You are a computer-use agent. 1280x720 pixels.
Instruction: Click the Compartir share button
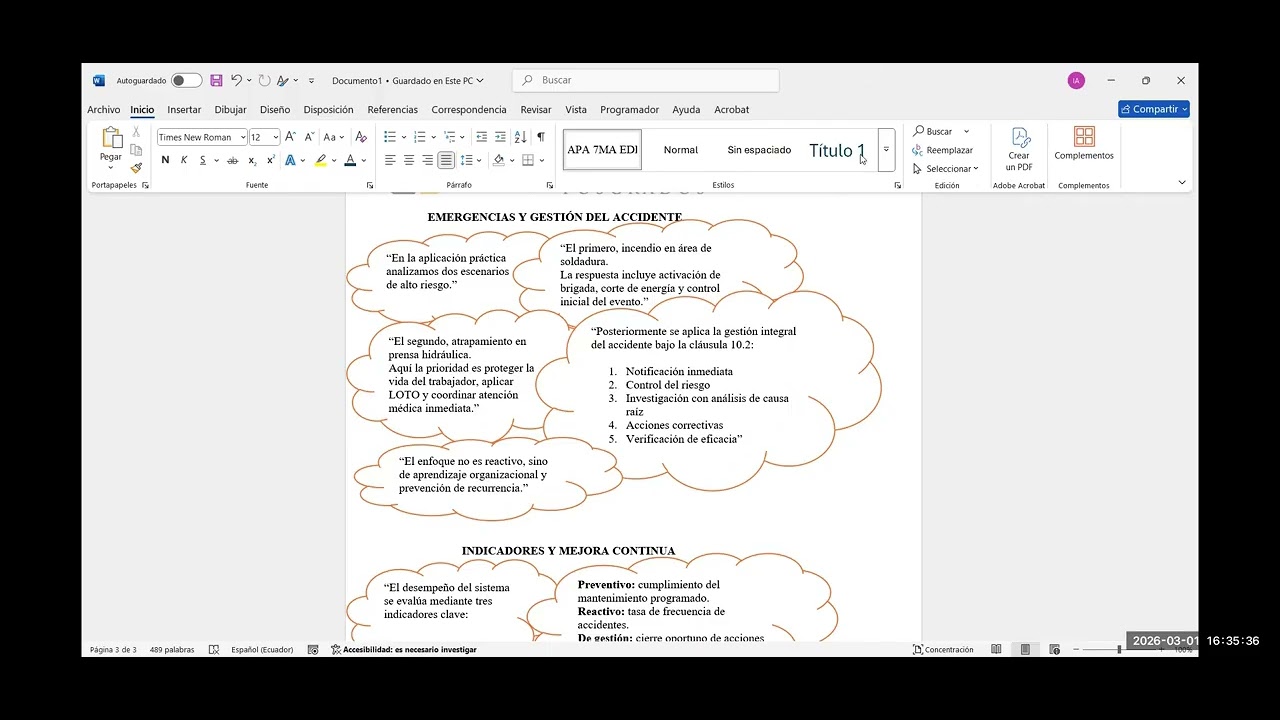point(1154,109)
